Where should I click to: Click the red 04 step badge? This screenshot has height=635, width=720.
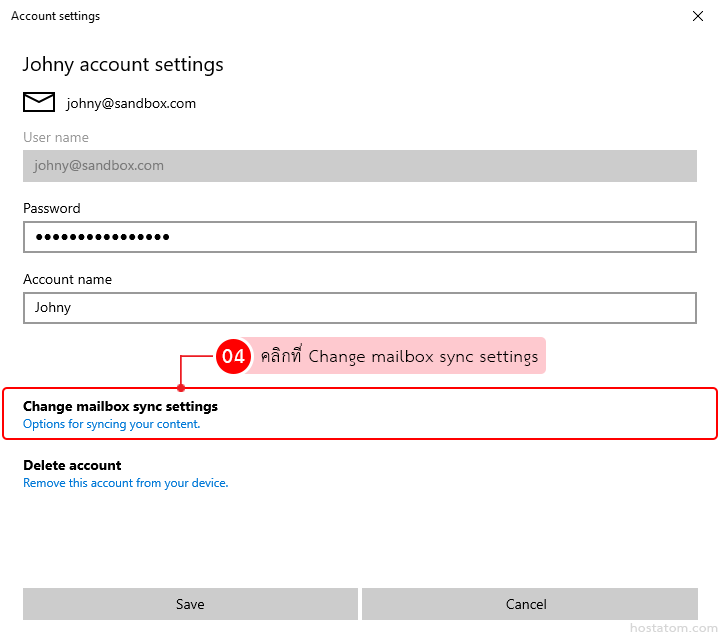point(233,356)
